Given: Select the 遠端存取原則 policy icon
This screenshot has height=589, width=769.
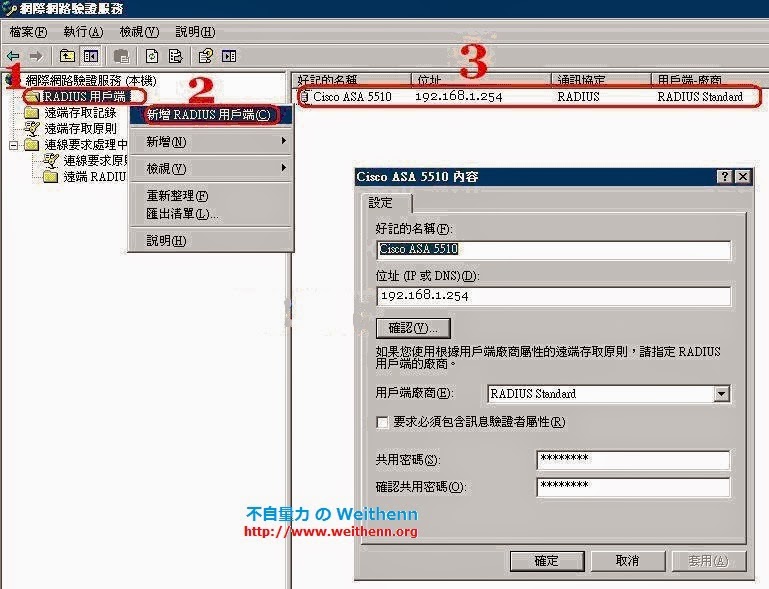Looking at the screenshot, I should click(32, 128).
